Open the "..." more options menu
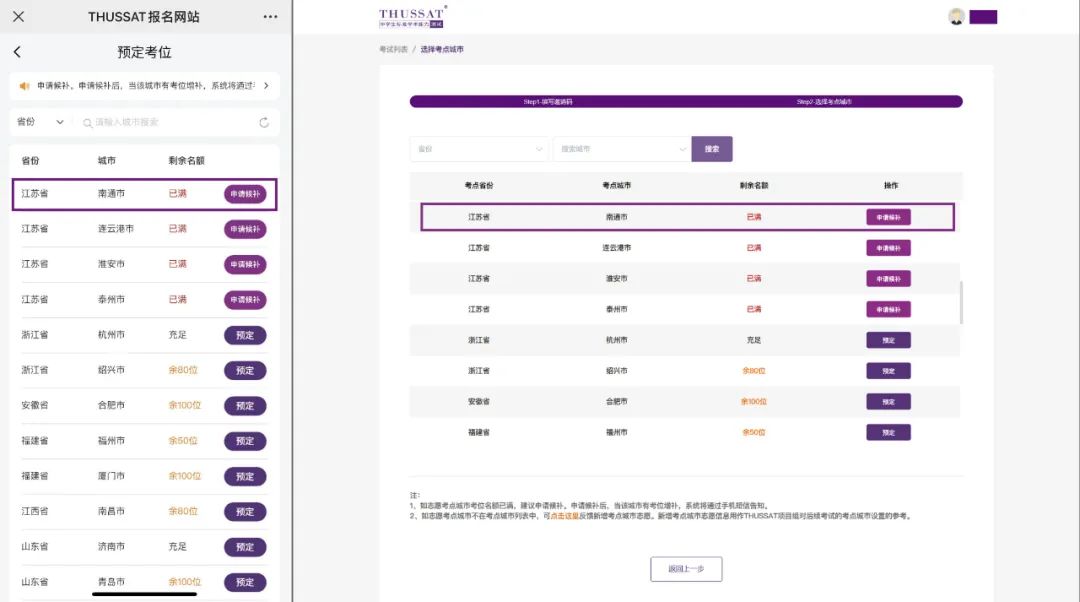This screenshot has width=1080, height=602. click(268, 16)
